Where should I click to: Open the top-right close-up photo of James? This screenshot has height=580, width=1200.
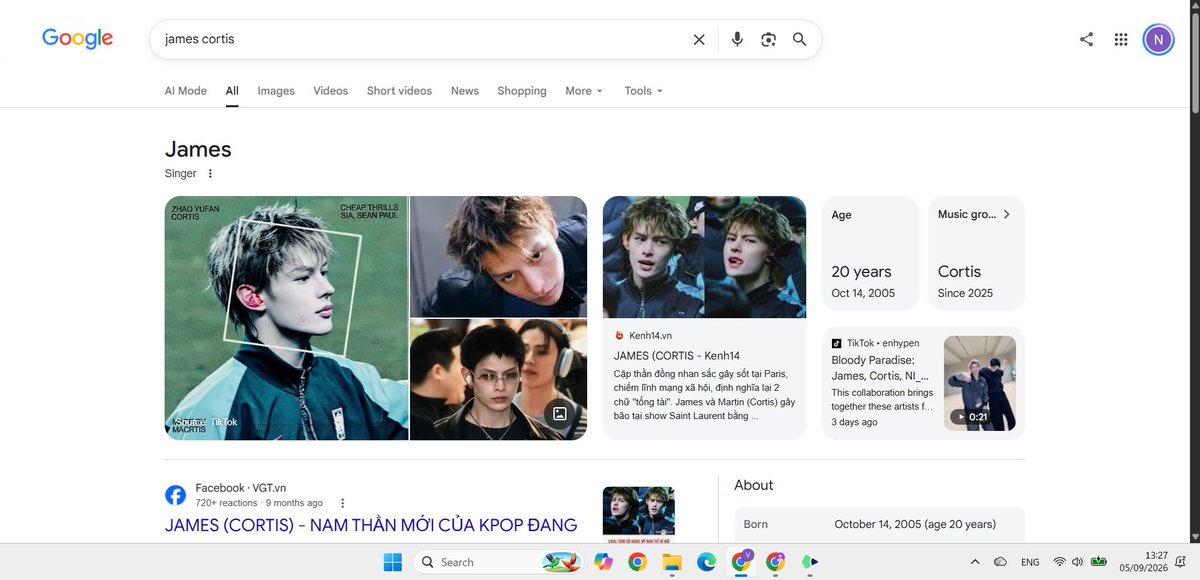point(498,257)
